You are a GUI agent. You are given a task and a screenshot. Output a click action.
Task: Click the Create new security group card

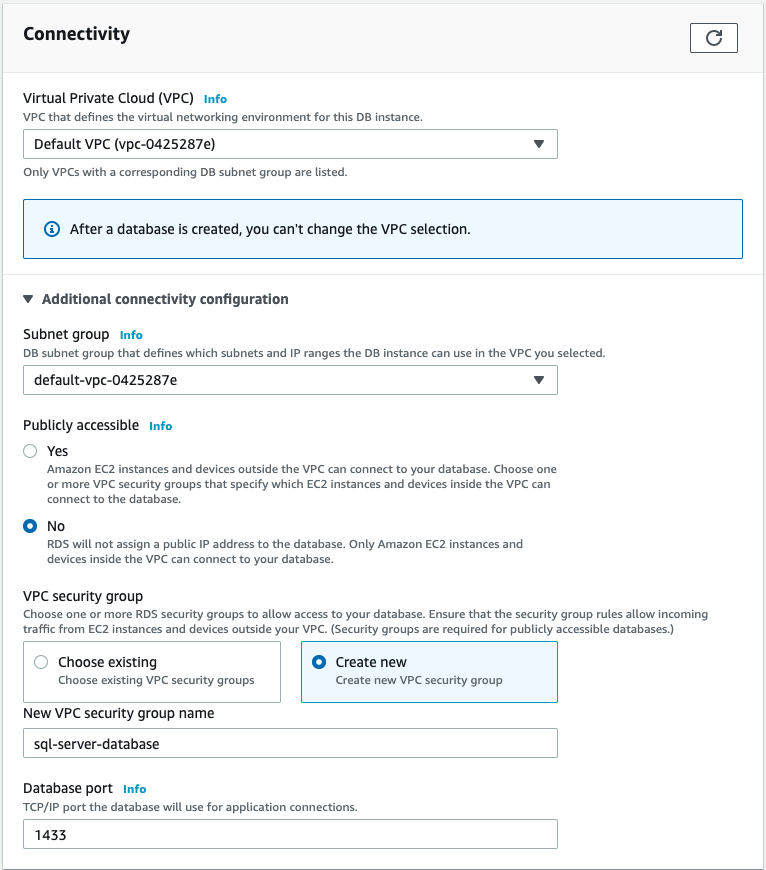point(429,671)
